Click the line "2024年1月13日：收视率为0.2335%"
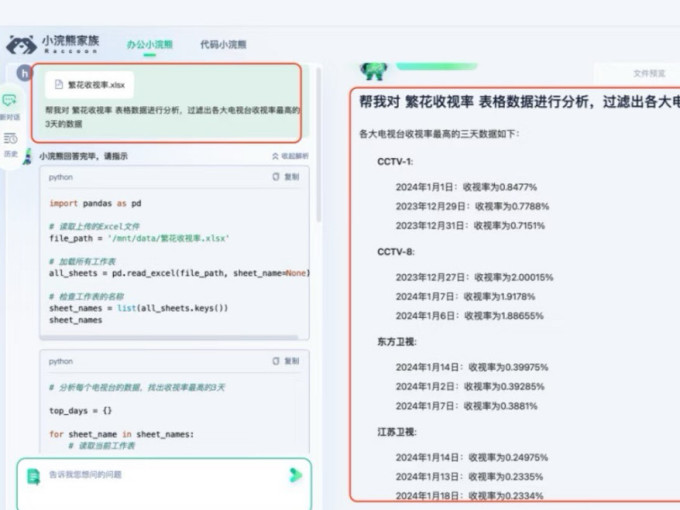Screen dimensions: 680x510 pyautogui.click(x=469, y=477)
